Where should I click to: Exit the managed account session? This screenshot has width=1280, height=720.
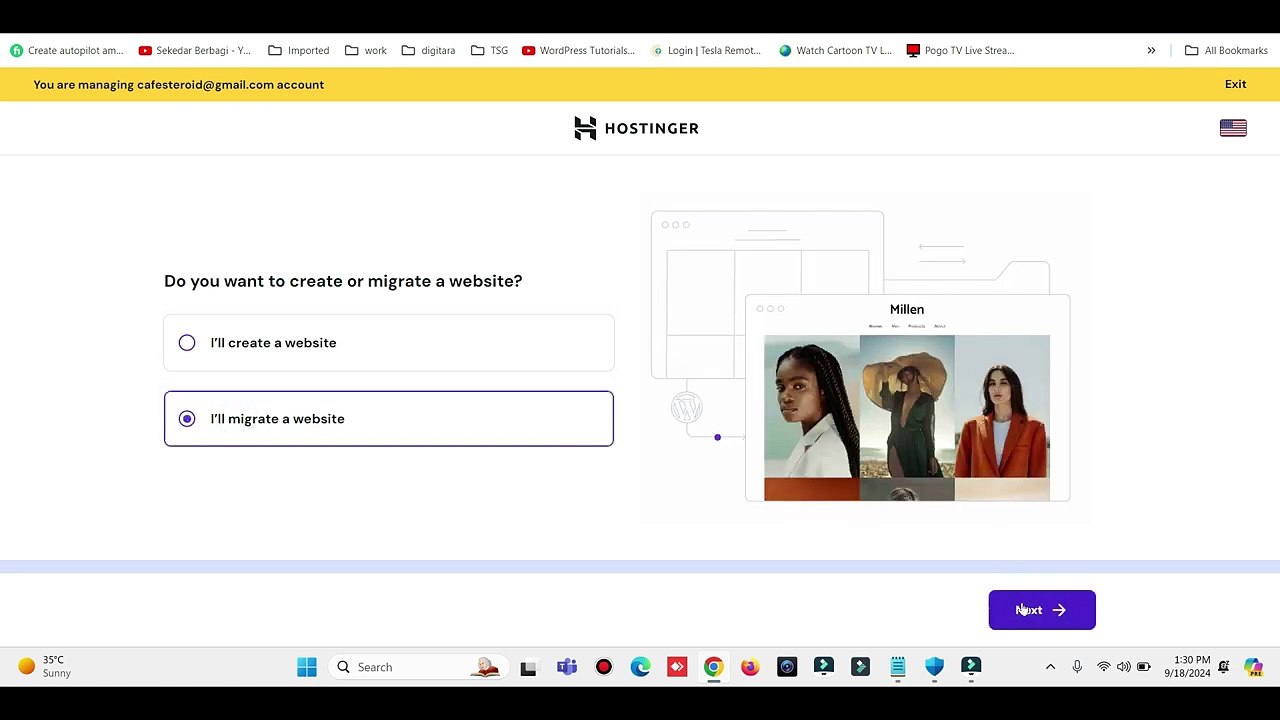click(x=1236, y=84)
